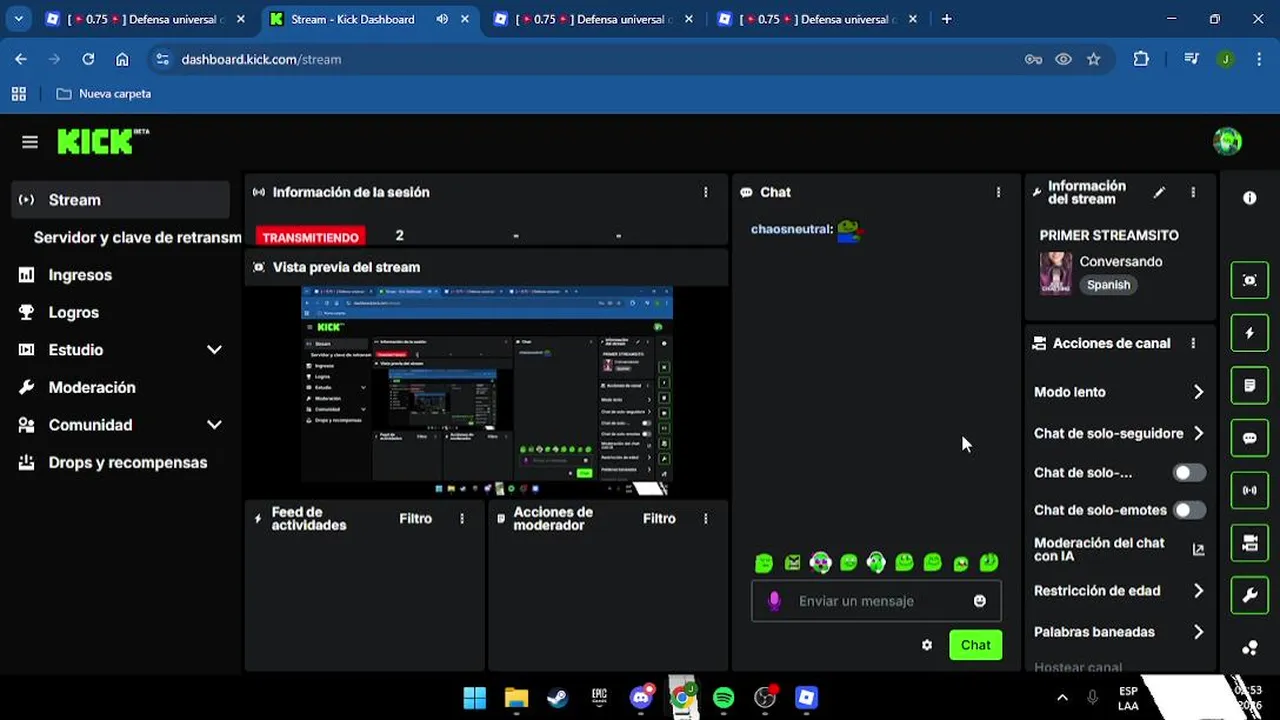Open Palabras baneadas settings arrow
Viewport: 1280px width, 720px height.
coord(1198,632)
